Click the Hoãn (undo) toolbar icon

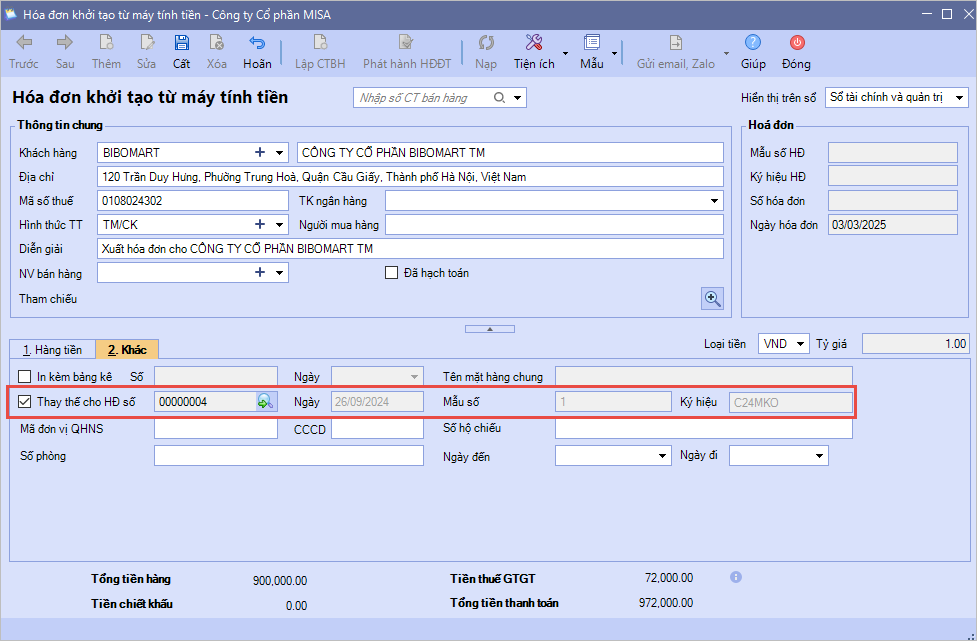tap(257, 43)
